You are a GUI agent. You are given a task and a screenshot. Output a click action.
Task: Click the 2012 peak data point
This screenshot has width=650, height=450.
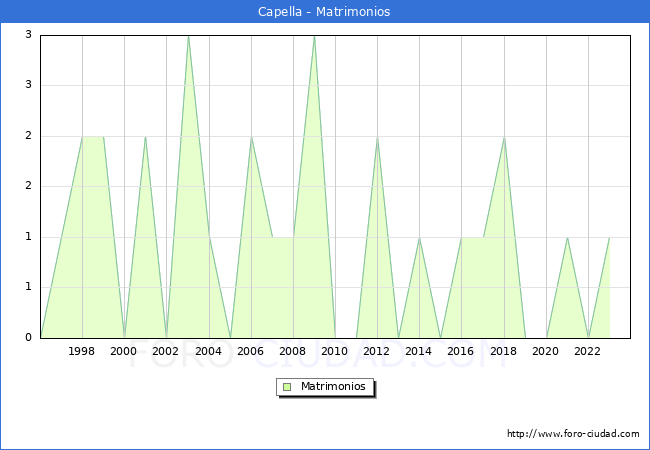tap(378, 137)
